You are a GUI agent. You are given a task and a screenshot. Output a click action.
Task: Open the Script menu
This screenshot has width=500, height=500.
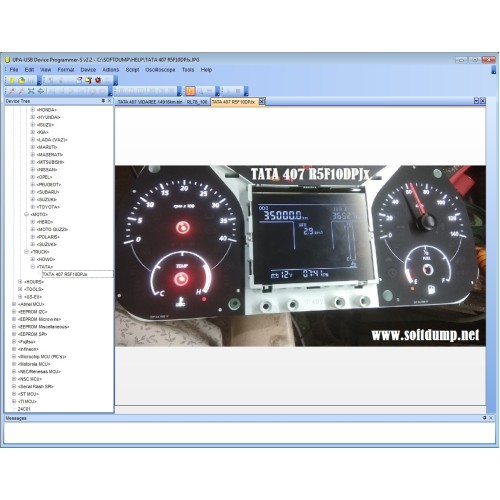132,70
